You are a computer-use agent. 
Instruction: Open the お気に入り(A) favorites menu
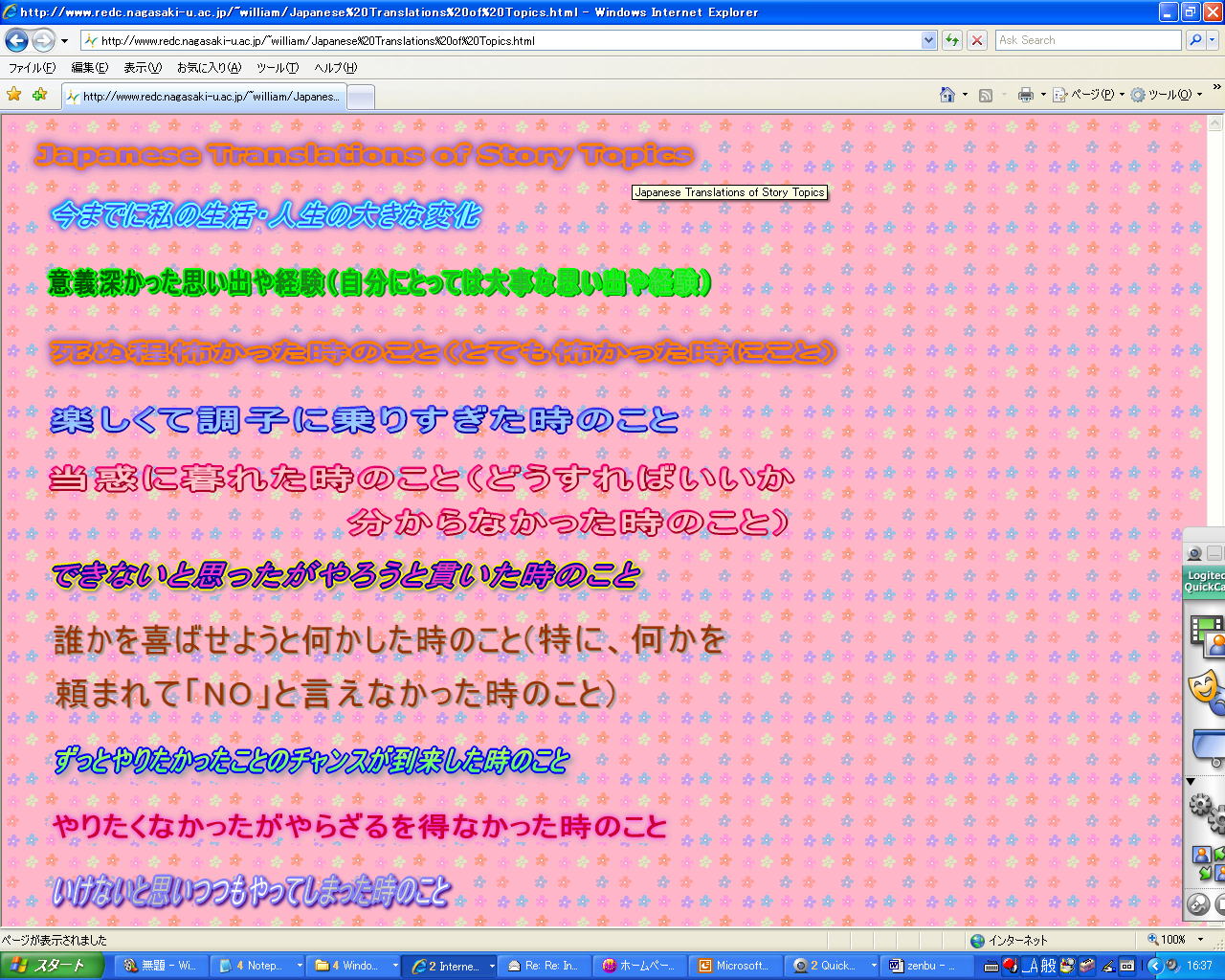(209, 68)
